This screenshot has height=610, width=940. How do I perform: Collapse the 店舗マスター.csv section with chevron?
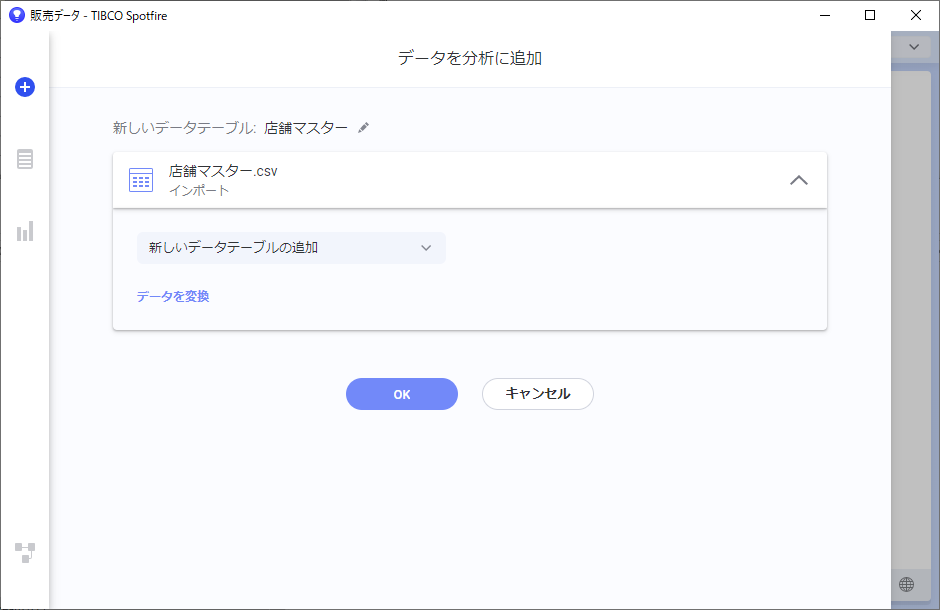pos(799,180)
